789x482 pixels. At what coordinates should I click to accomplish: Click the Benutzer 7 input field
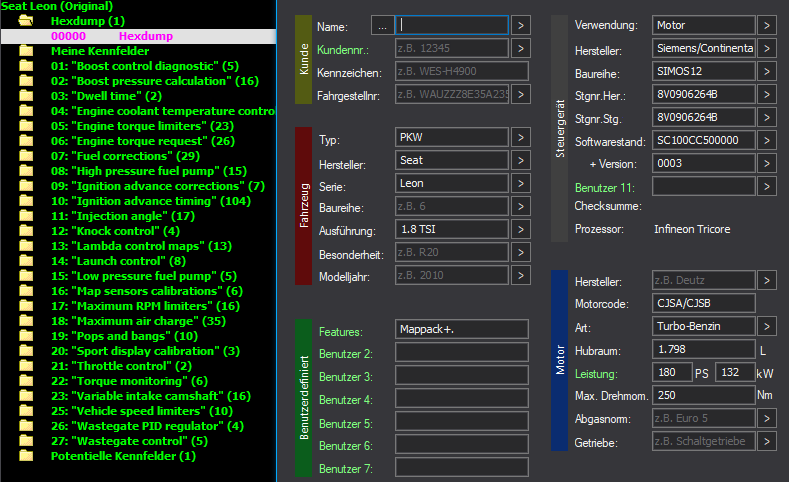[x=462, y=467]
